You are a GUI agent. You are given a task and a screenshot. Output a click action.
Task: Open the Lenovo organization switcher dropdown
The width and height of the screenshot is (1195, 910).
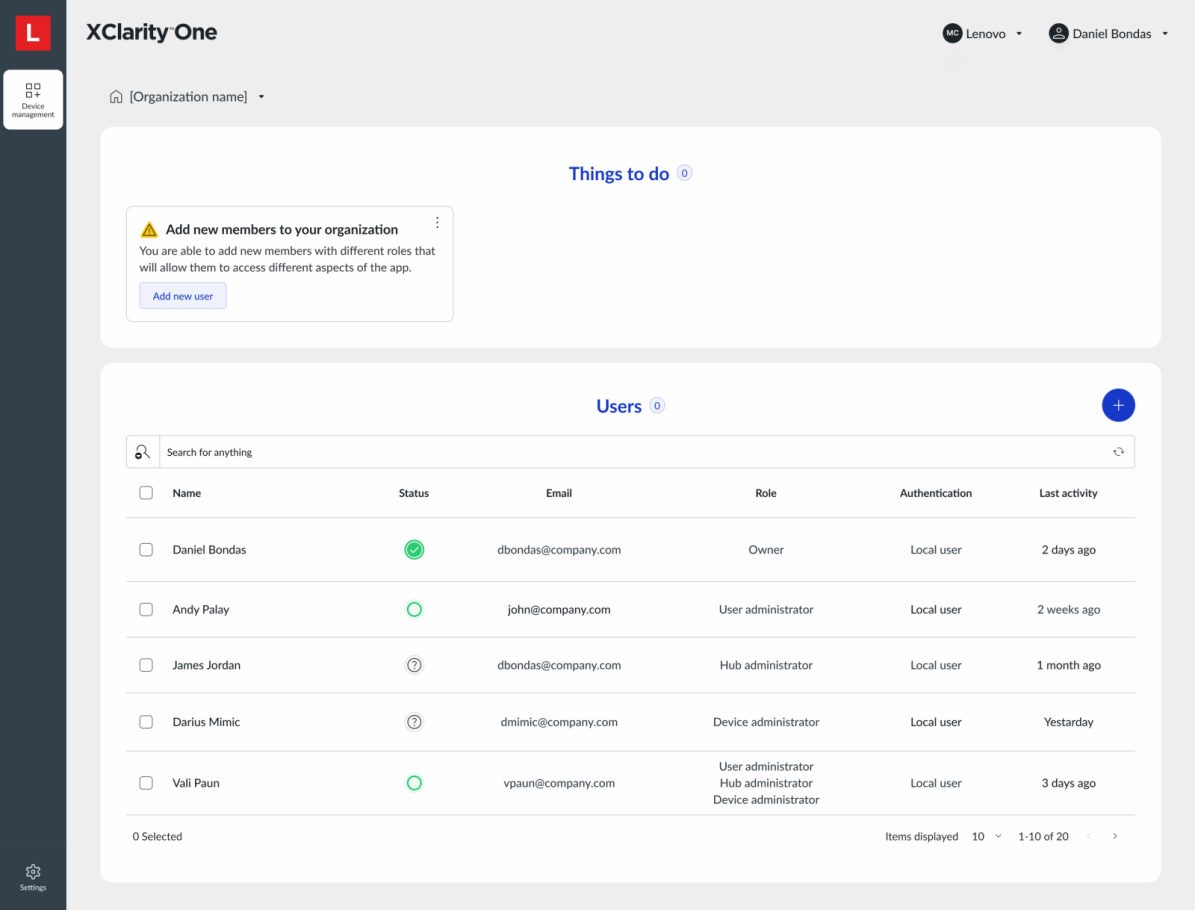984,34
